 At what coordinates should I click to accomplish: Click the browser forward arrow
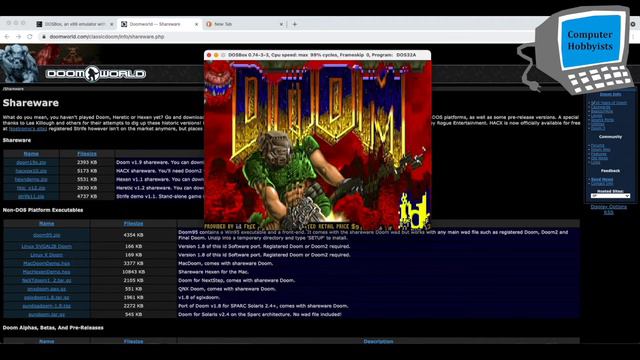tap(18, 36)
